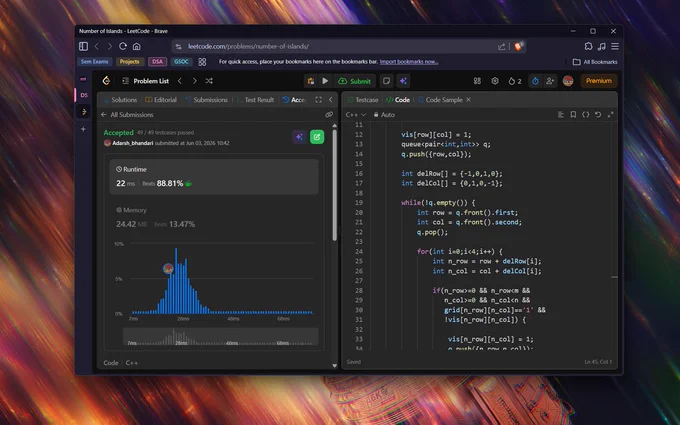The height and width of the screenshot is (425, 680).
Task: Open the Code Sample tab
Action: [440, 100]
